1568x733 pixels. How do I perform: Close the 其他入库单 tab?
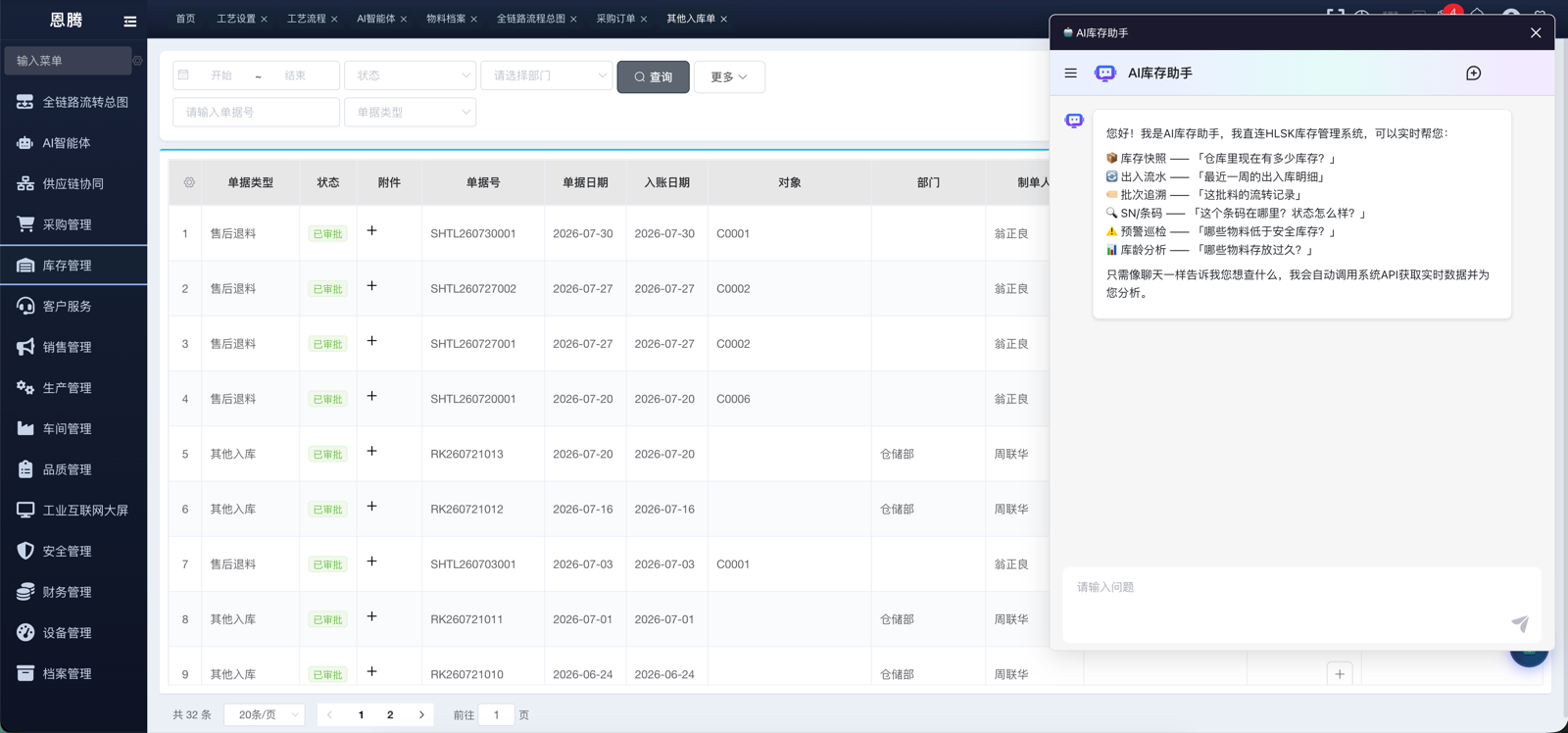723,20
